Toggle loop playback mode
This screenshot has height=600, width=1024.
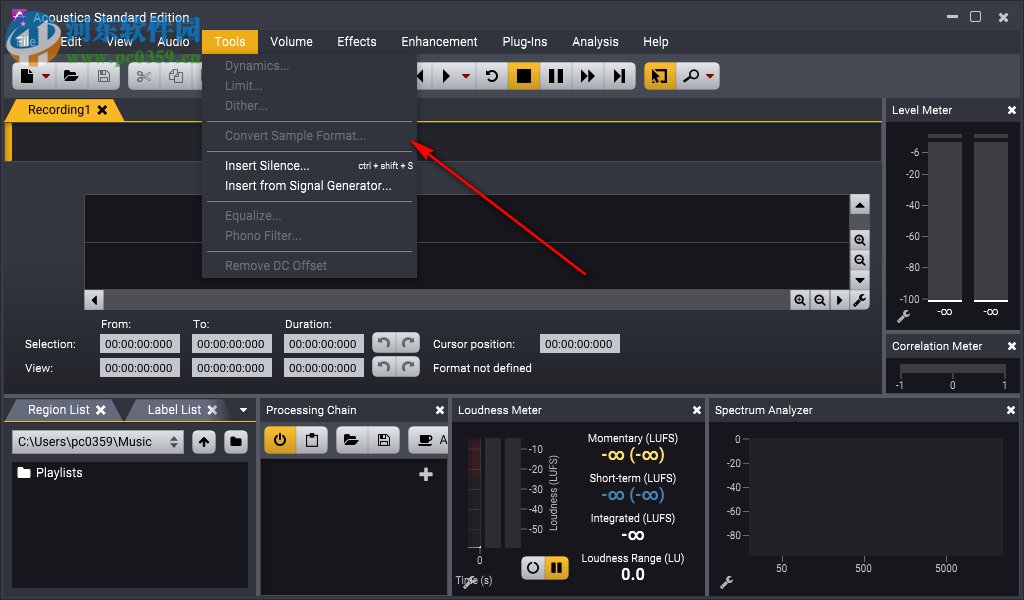click(491, 76)
